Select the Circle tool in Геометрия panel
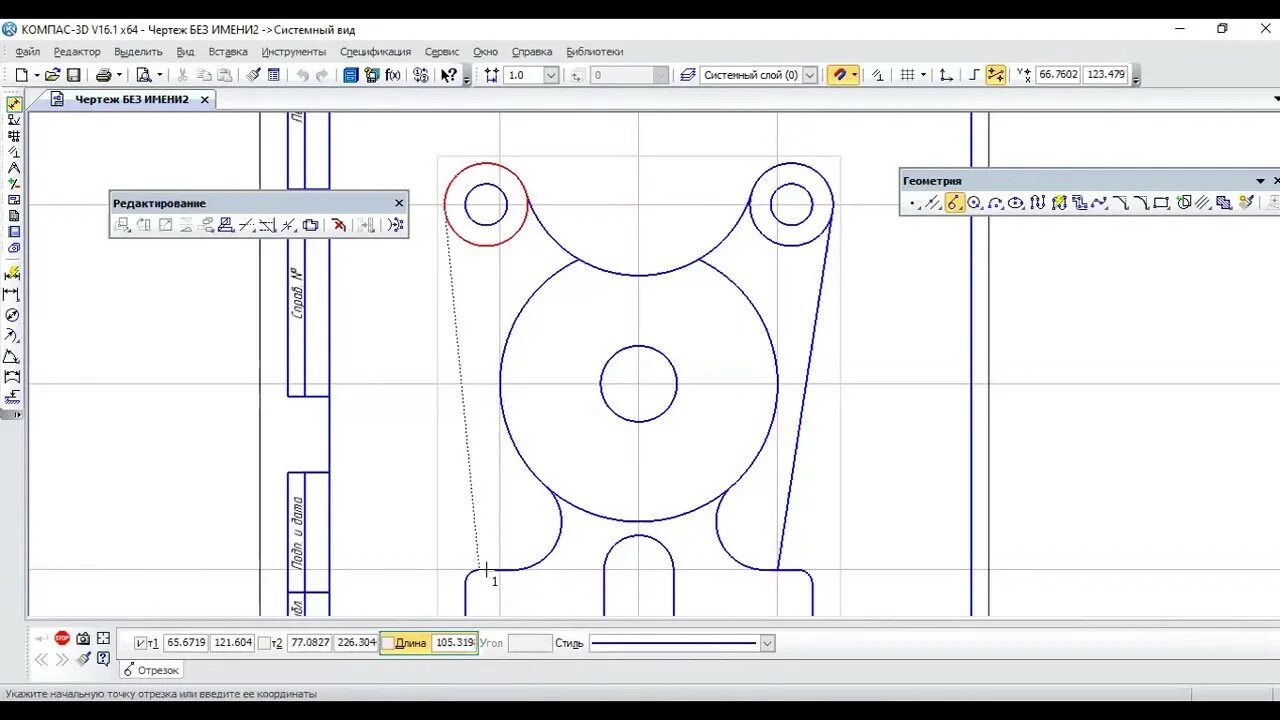The image size is (1280, 720). pyautogui.click(x=974, y=203)
